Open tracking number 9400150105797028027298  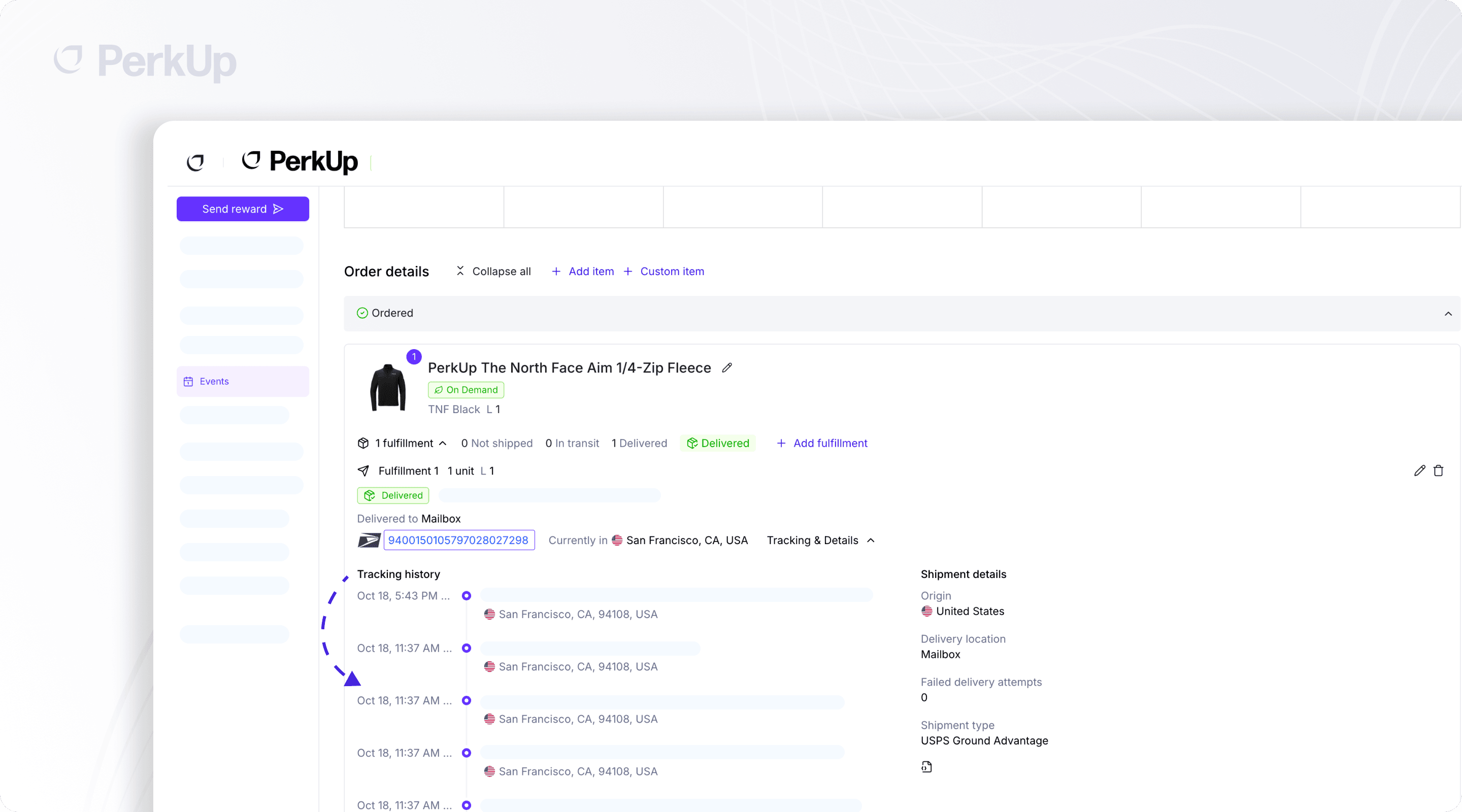[458, 540]
